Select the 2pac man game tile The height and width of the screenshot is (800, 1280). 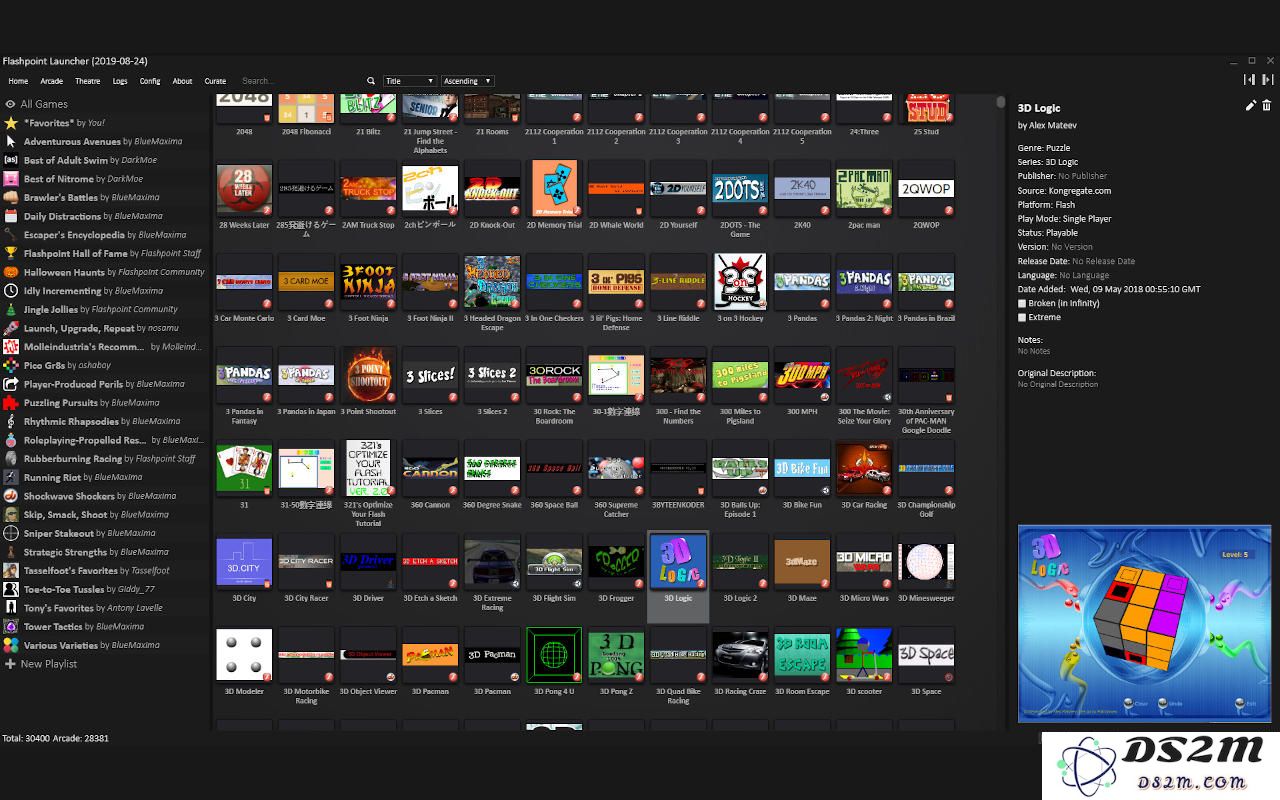(x=864, y=196)
